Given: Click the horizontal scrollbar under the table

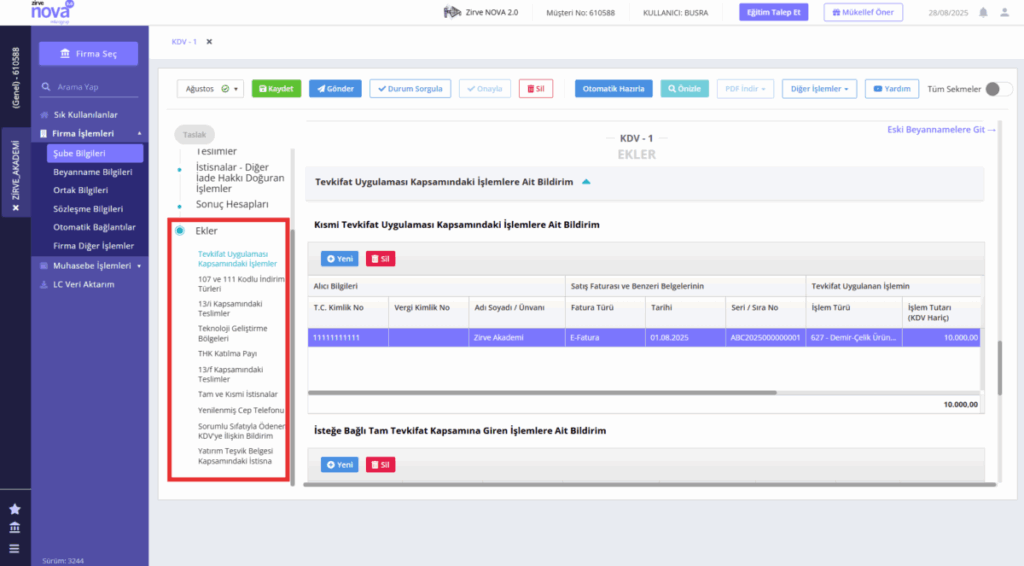Looking at the screenshot, I should 542,393.
